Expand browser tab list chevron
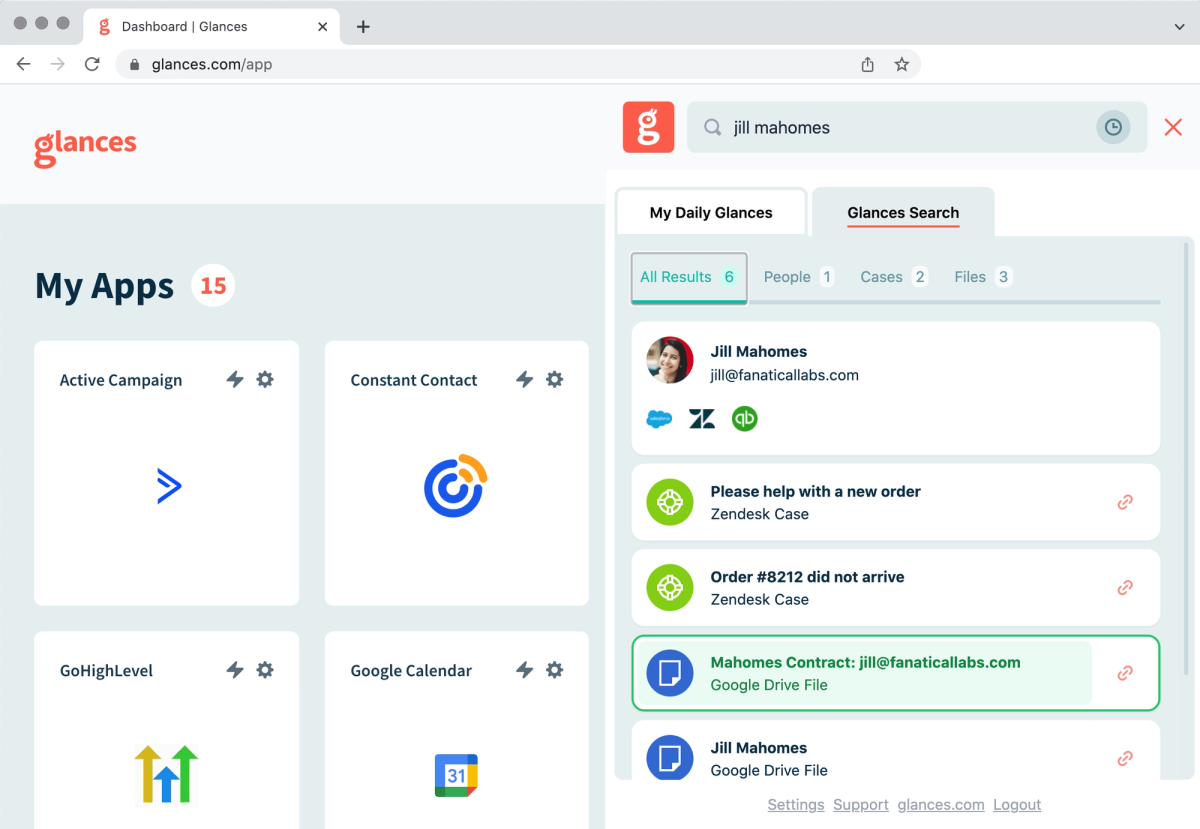 [1179, 27]
